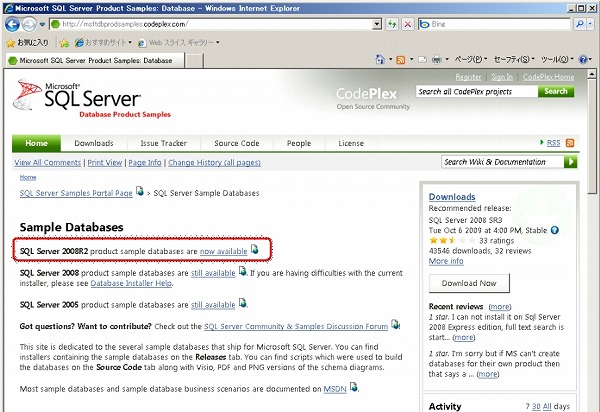Click the Register link

468,77
